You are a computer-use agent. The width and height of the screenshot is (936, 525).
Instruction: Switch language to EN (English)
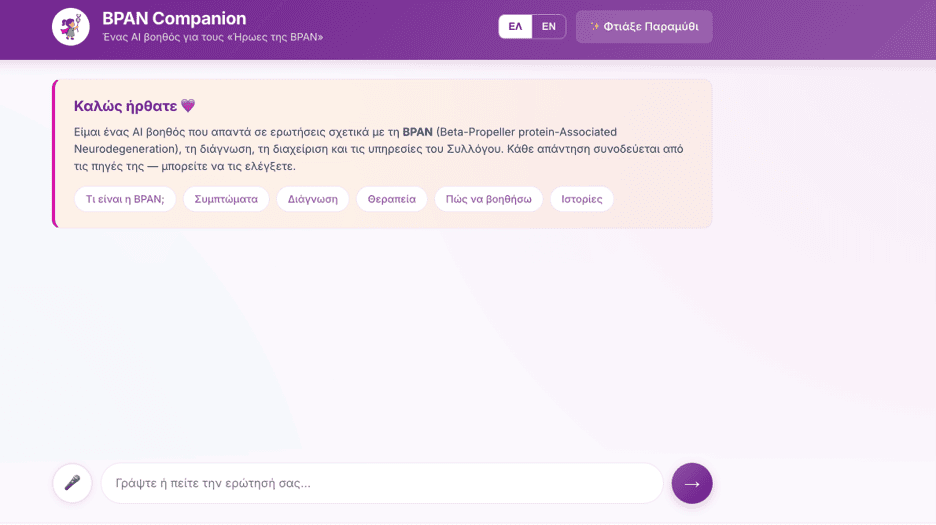[549, 27]
